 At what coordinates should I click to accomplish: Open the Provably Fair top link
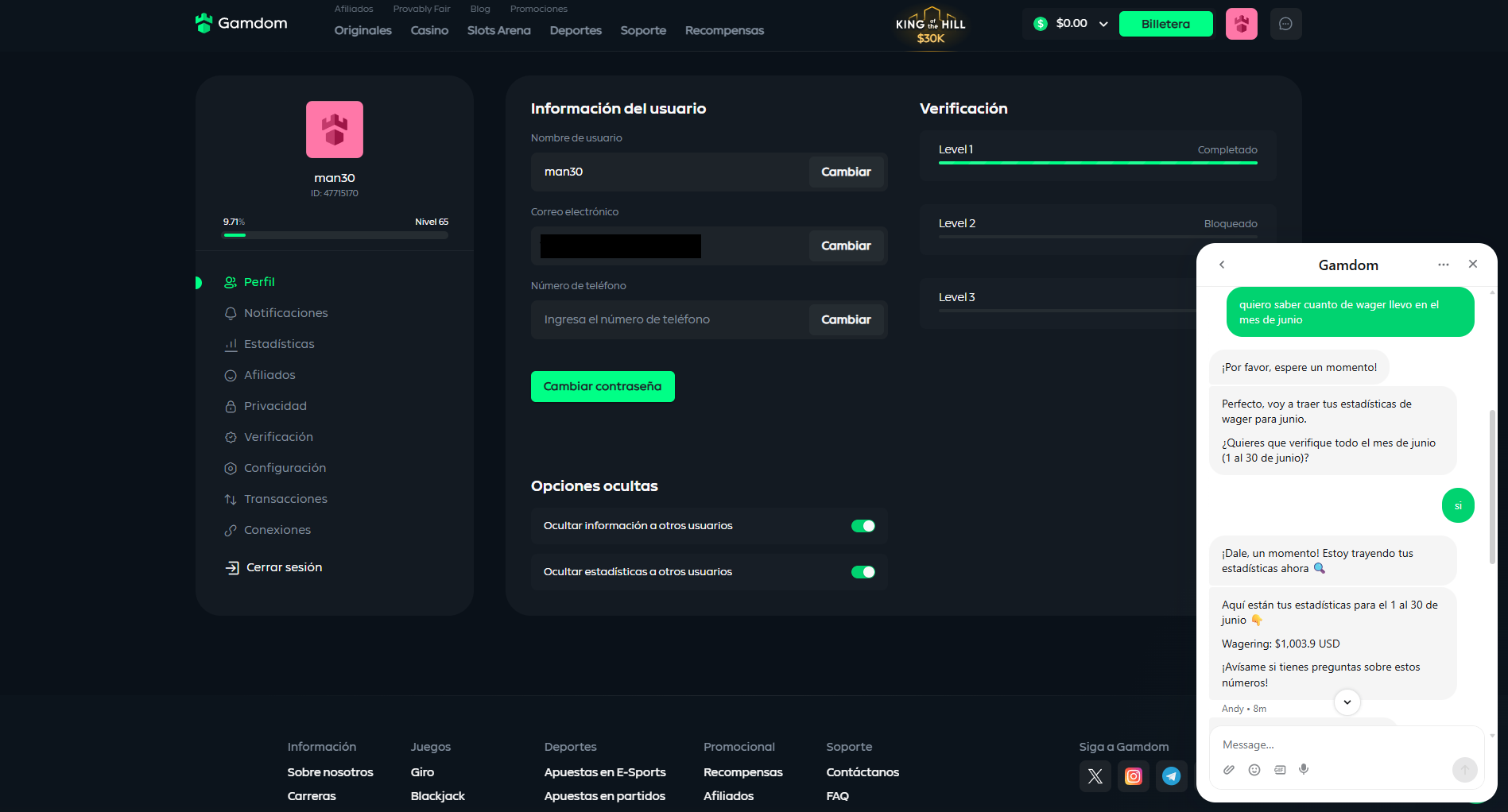(x=421, y=9)
